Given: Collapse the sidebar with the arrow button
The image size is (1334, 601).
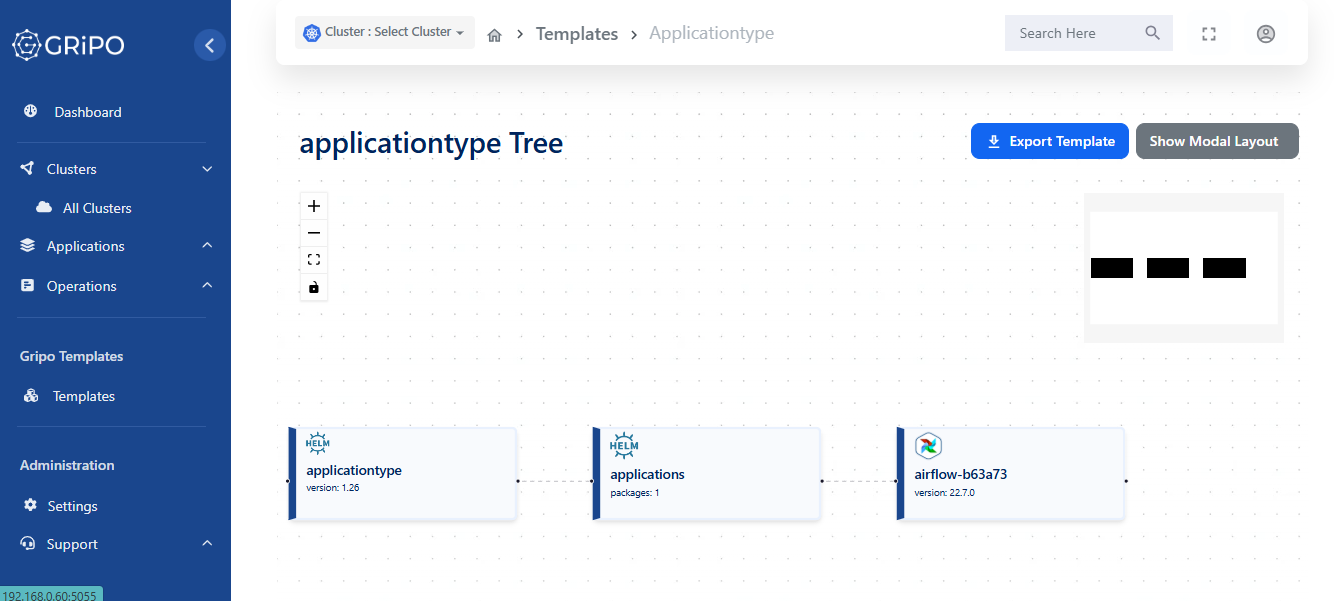Looking at the screenshot, I should pyautogui.click(x=210, y=45).
